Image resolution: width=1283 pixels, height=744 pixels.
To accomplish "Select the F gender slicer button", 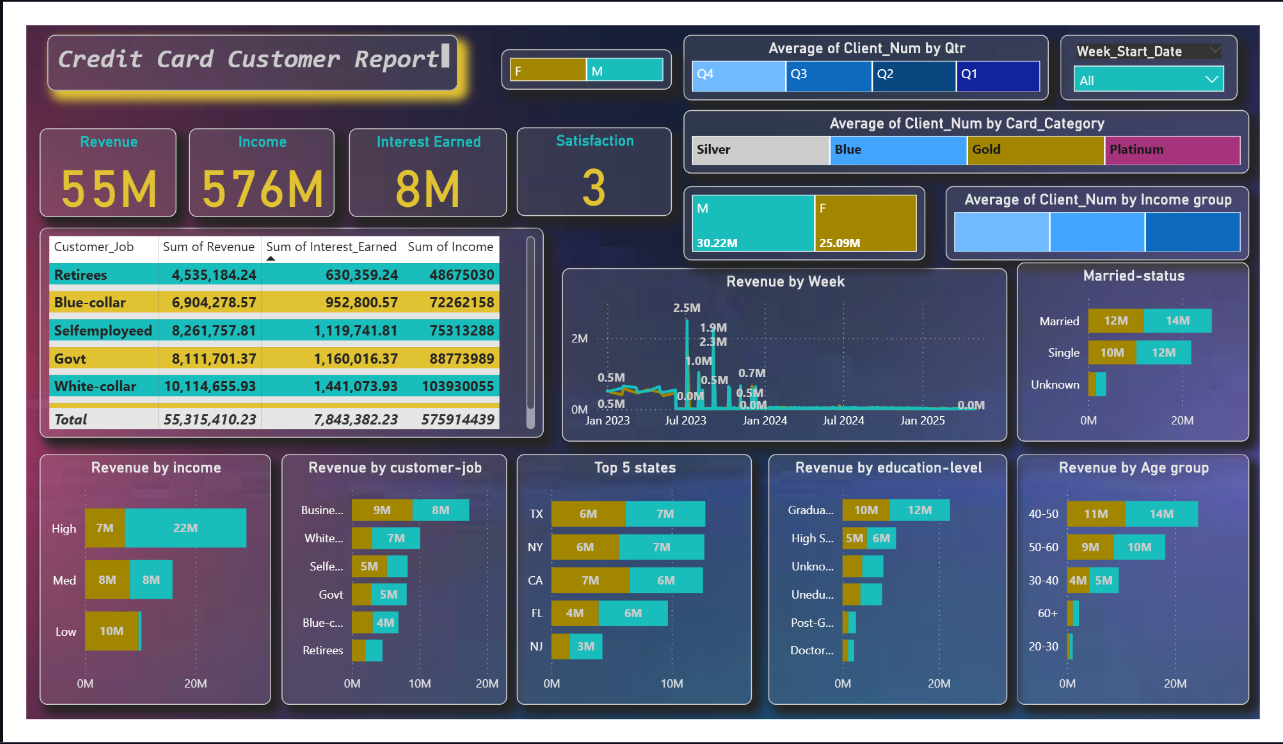I will [547, 70].
